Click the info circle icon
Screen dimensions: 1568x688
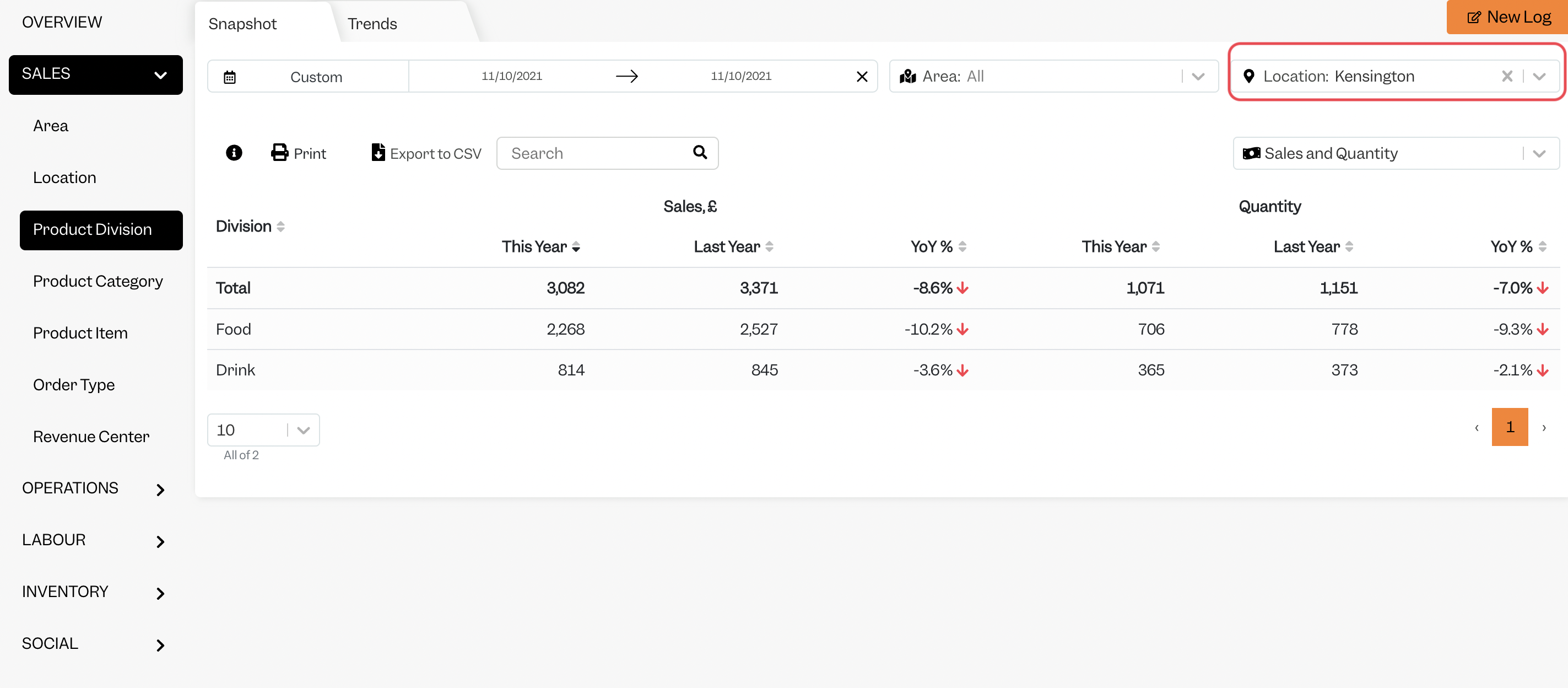coord(234,153)
